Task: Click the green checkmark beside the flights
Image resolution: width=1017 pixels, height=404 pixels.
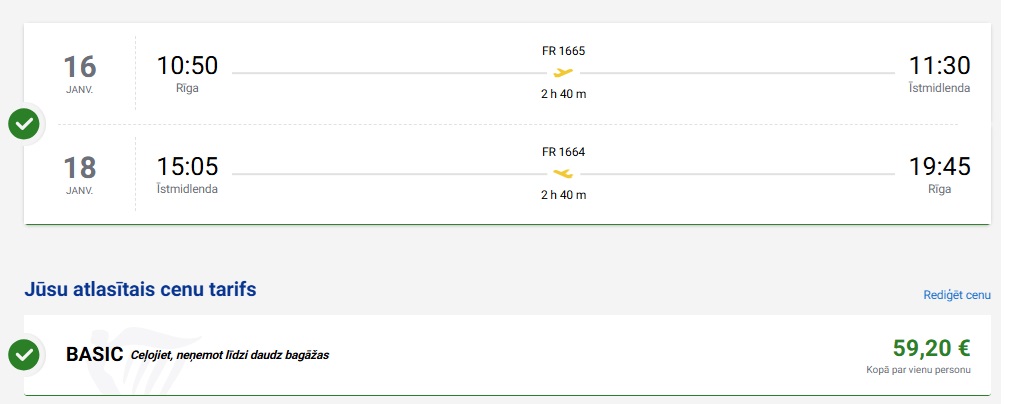Action: [x=24, y=125]
